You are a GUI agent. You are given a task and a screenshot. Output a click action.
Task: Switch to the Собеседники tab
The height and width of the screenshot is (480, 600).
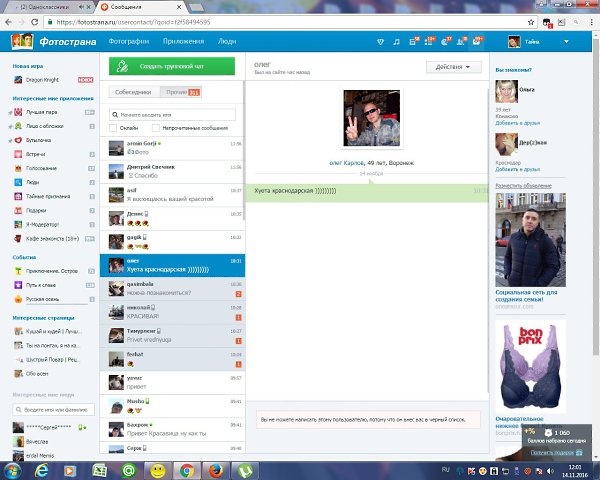tap(133, 92)
